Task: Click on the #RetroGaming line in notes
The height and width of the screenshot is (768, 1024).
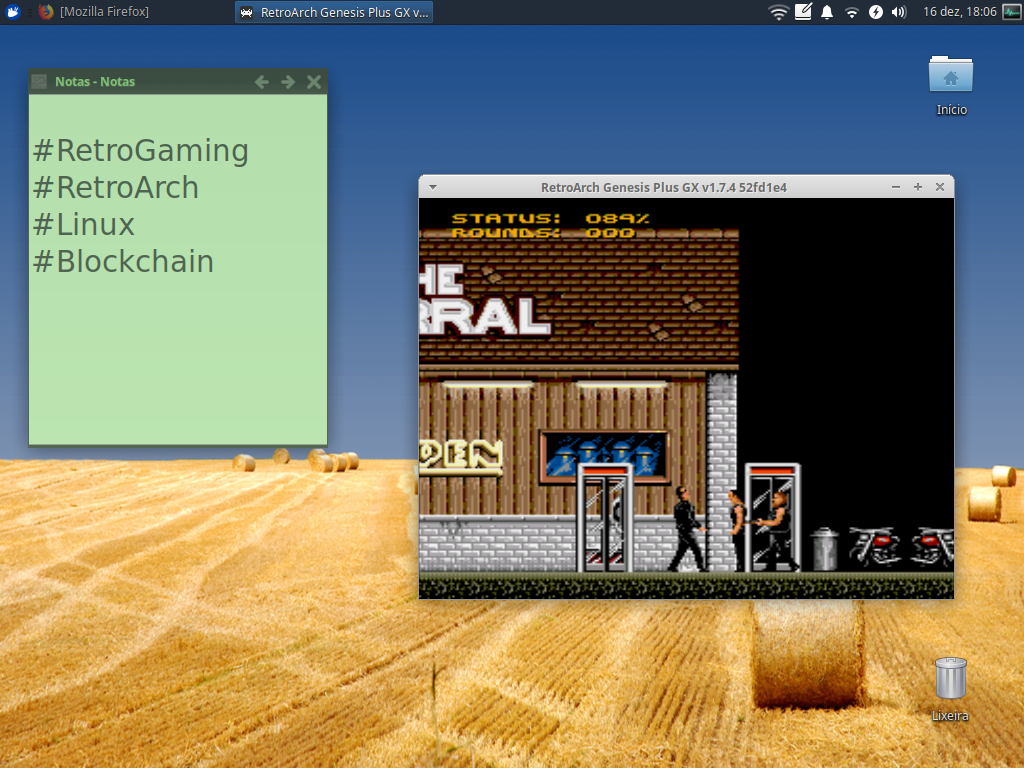Action: point(140,150)
